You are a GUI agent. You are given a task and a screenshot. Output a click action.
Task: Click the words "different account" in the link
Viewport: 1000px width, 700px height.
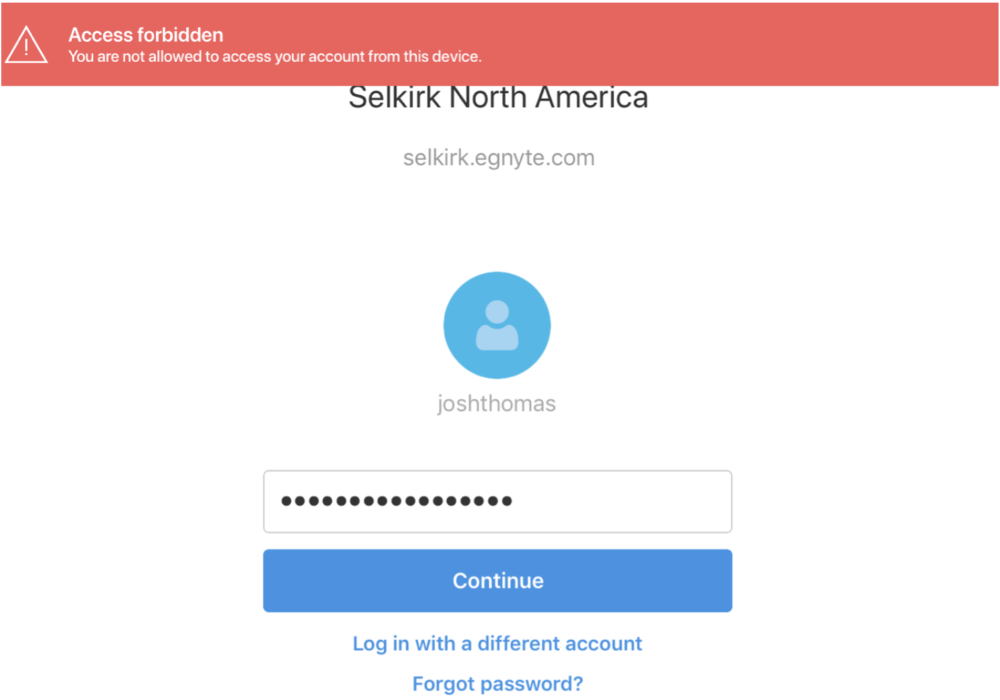pyautogui.click(x=559, y=644)
